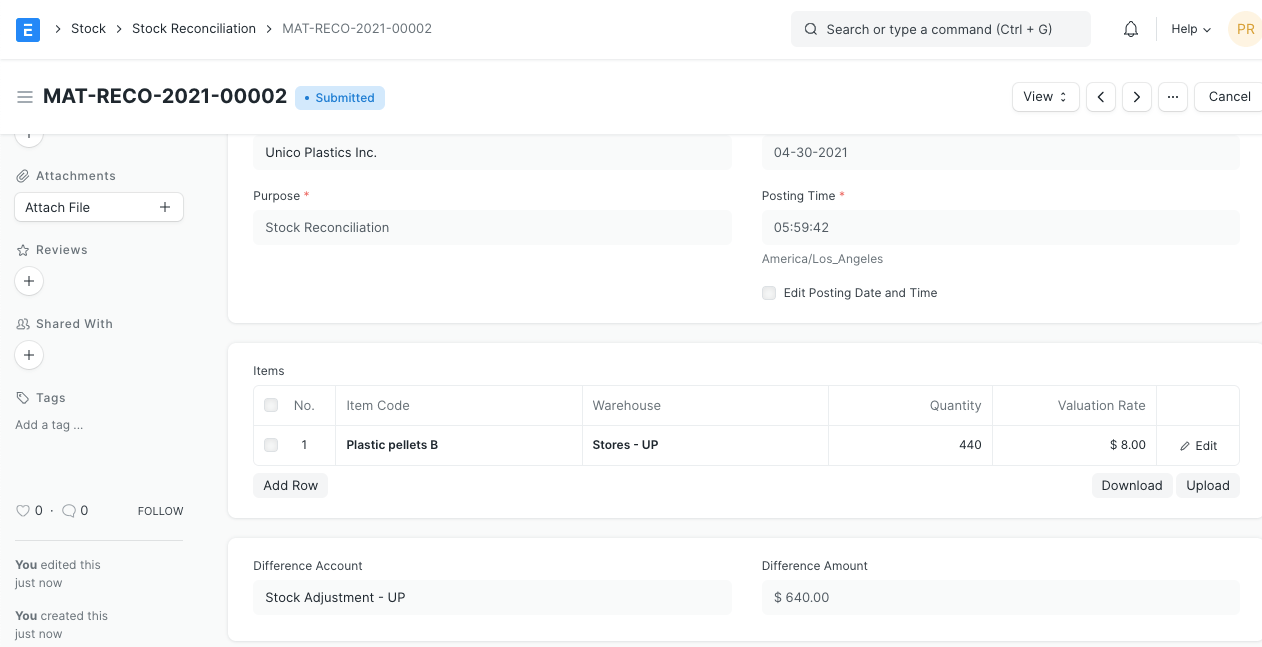The width and height of the screenshot is (1262, 647).
Task: Navigate to Stock via breadcrumb
Action: 88,29
